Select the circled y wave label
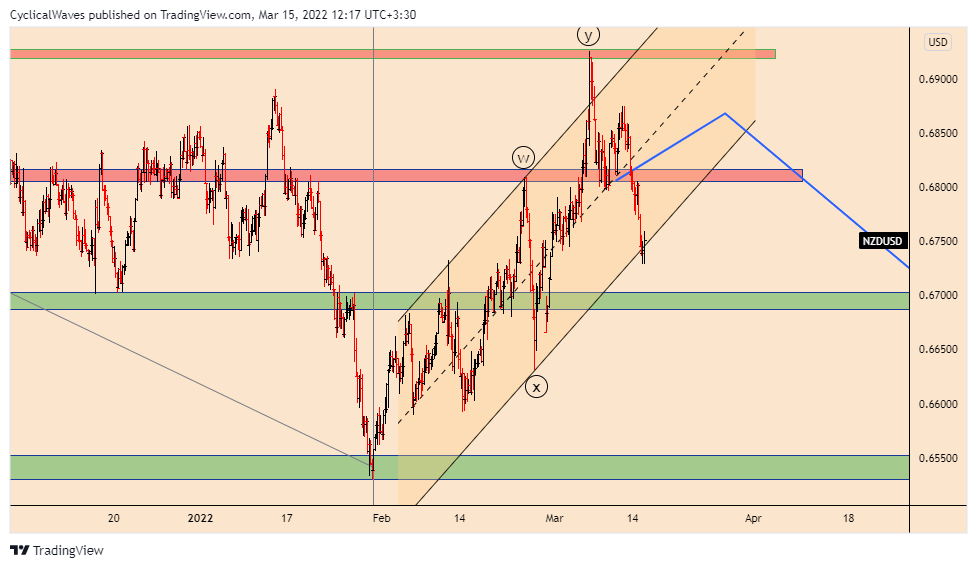Viewport: 977px width, 568px height. (x=588, y=36)
